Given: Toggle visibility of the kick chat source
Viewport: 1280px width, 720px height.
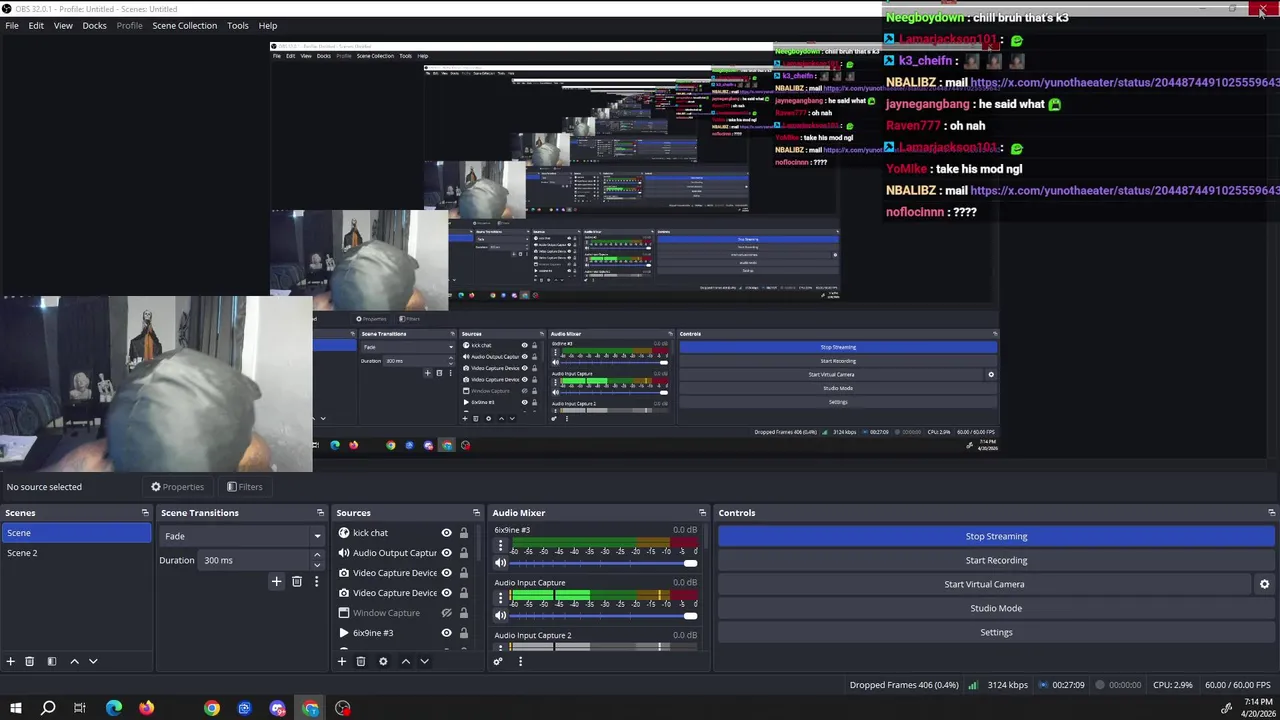Looking at the screenshot, I should coord(447,533).
